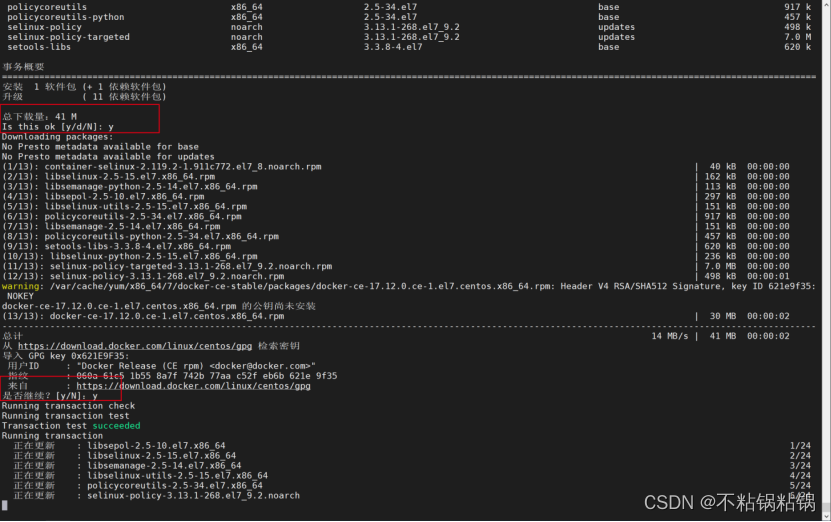Click the 'Downloading packages:' line
The image size is (831, 522).
click(x=58, y=137)
